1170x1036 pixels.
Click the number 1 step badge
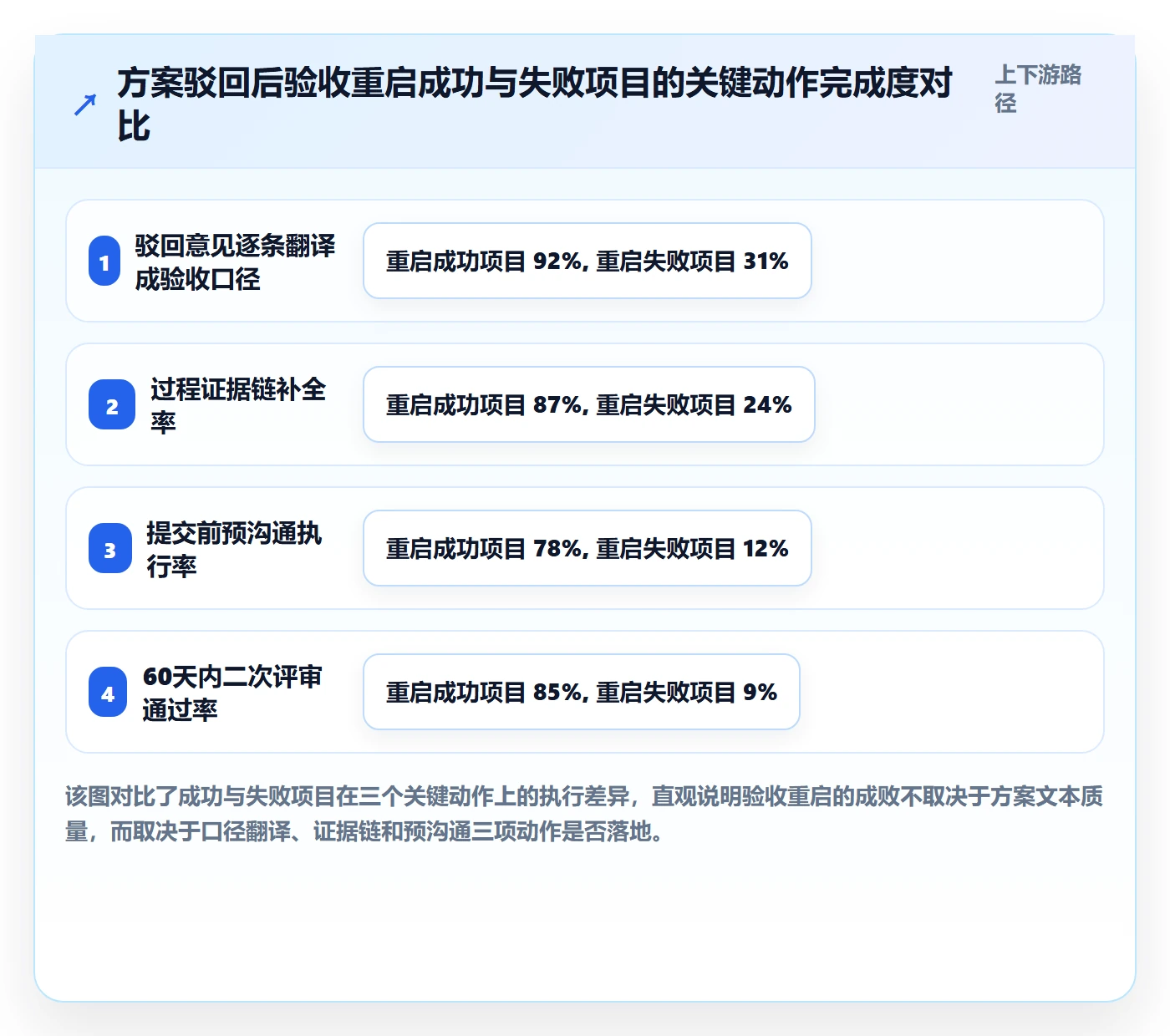(x=104, y=261)
